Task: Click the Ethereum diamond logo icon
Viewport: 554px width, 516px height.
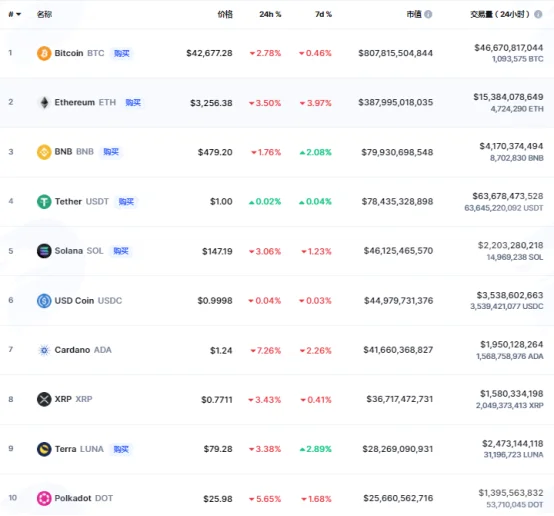Action: (x=44, y=102)
